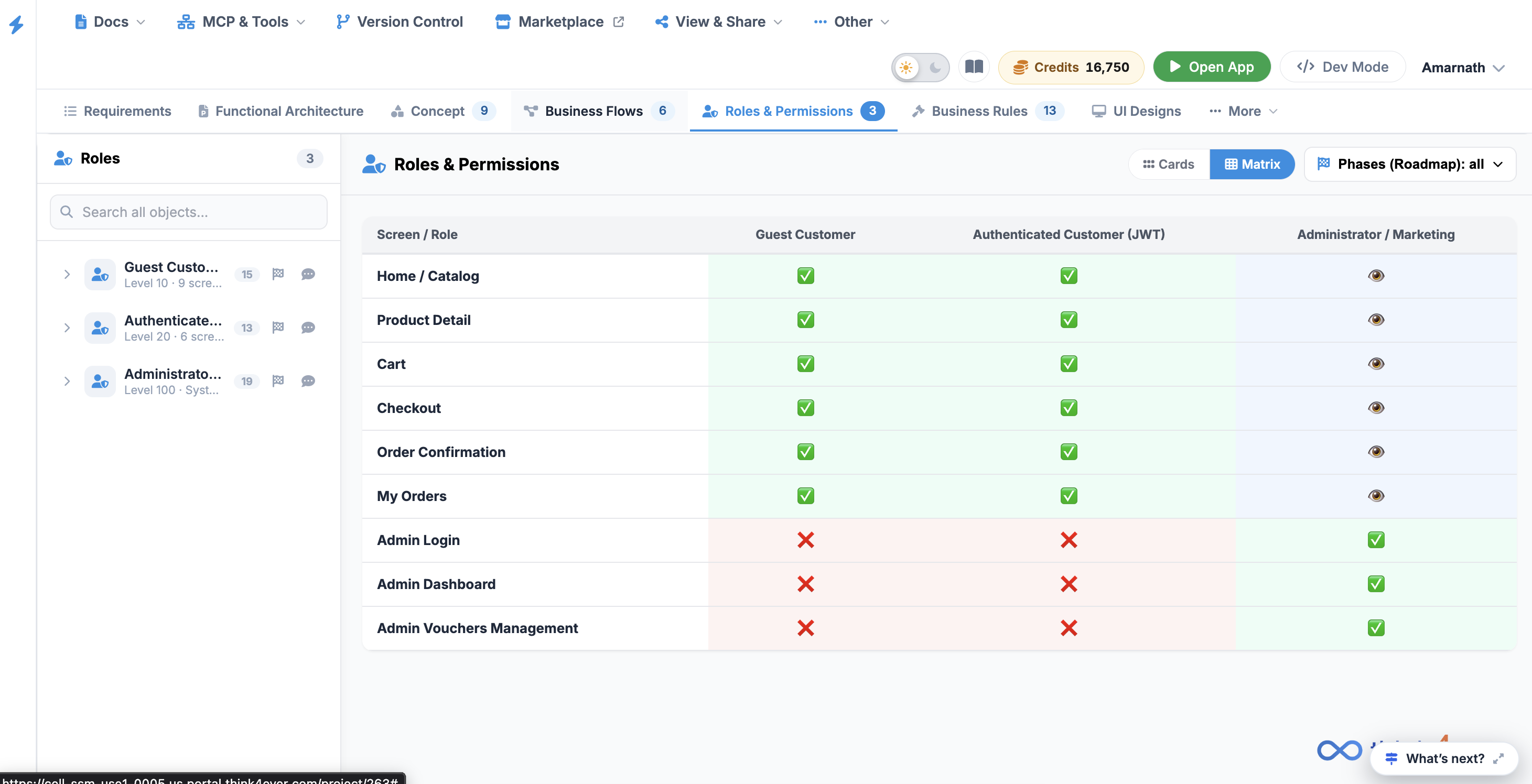
Task: Click the Authenticated Customer role avatar icon
Action: tap(100, 328)
